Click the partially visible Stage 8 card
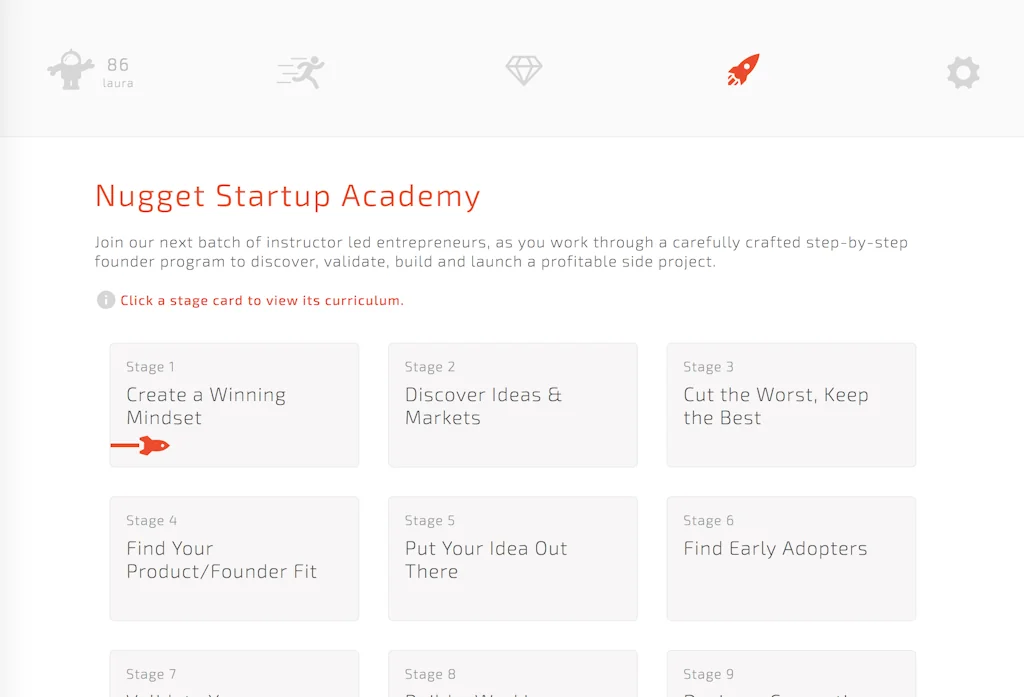This screenshot has height=697, width=1024. coord(512,675)
